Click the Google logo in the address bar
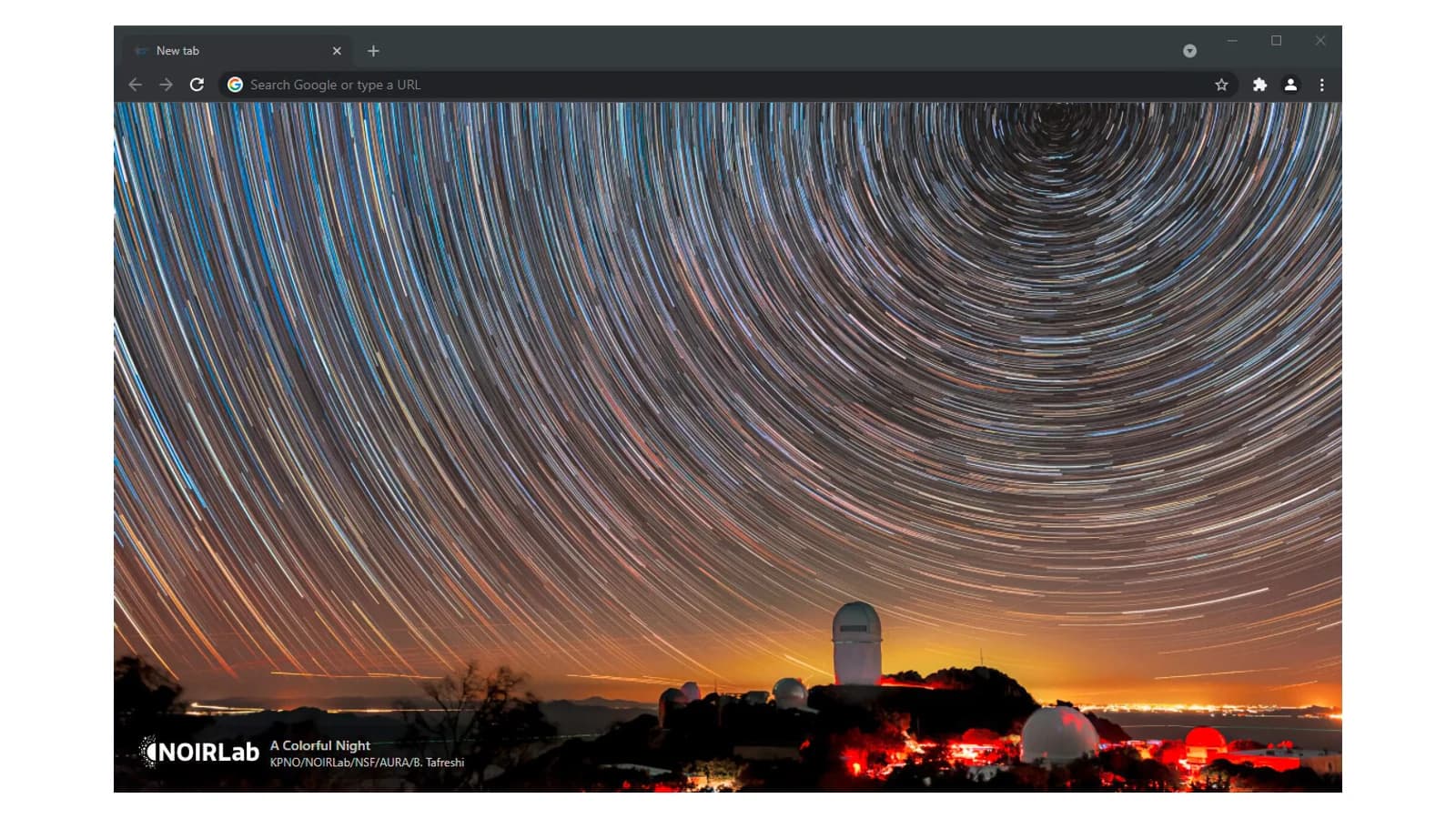Viewport: 1456px width, 819px height. tap(235, 85)
